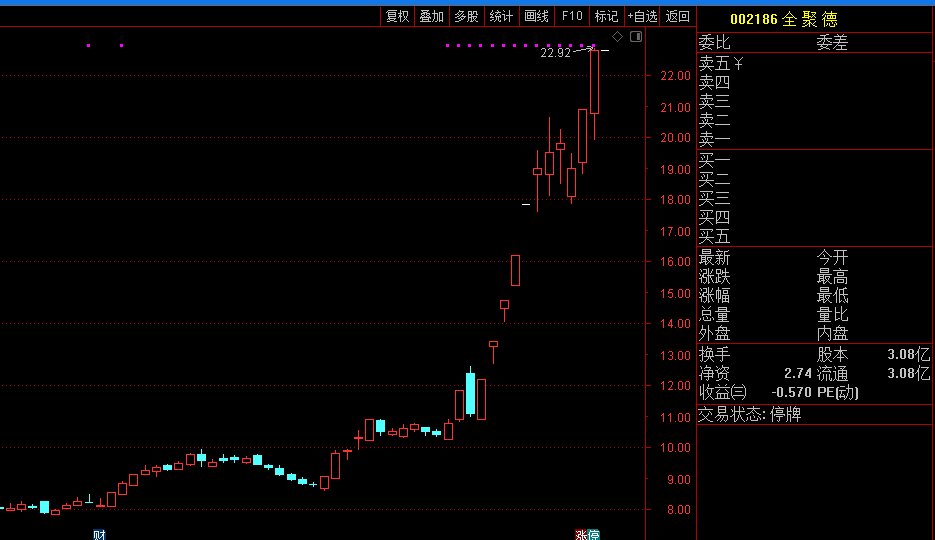The width and height of the screenshot is (935, 540).
Task: Click the 002186 全聚德 stock title
Action: coord(784,20)
